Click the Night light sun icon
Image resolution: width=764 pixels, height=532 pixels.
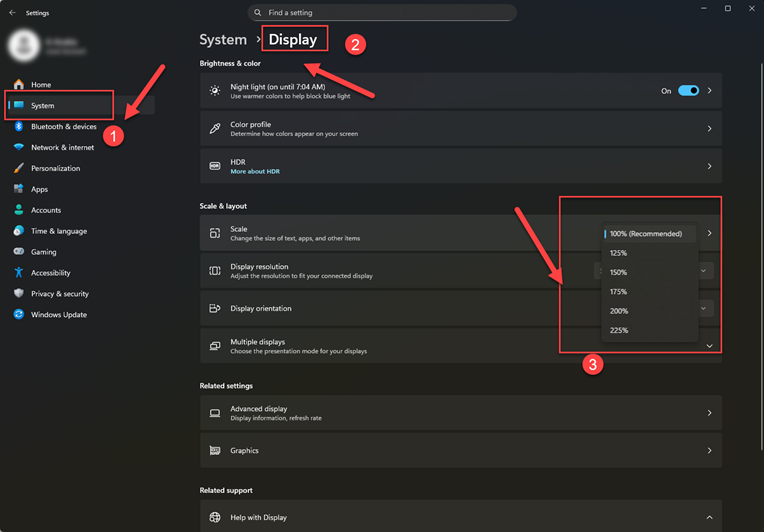click(x=214, y=91)
